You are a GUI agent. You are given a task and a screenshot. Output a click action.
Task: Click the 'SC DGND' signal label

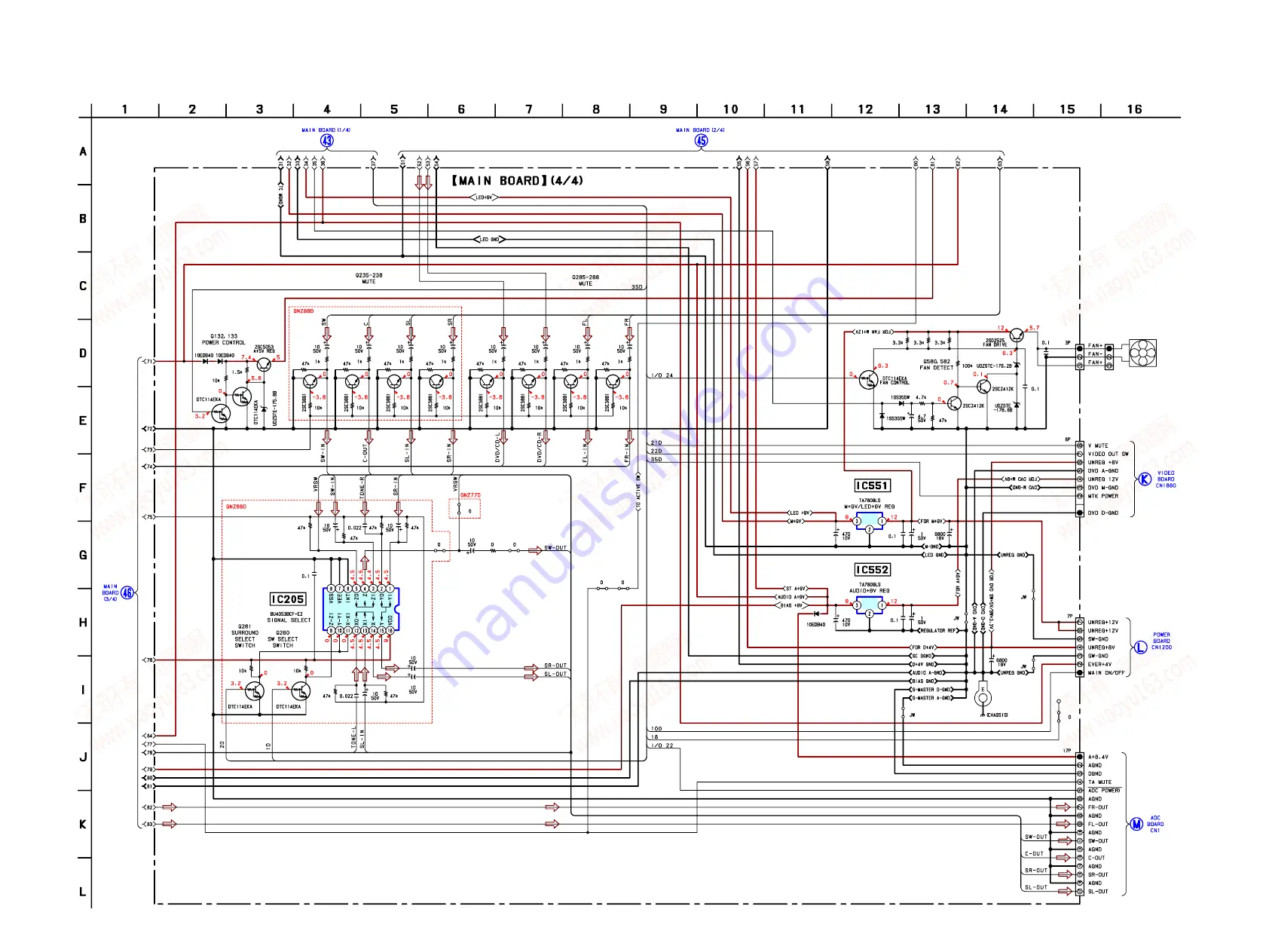[x=923, y=656]
